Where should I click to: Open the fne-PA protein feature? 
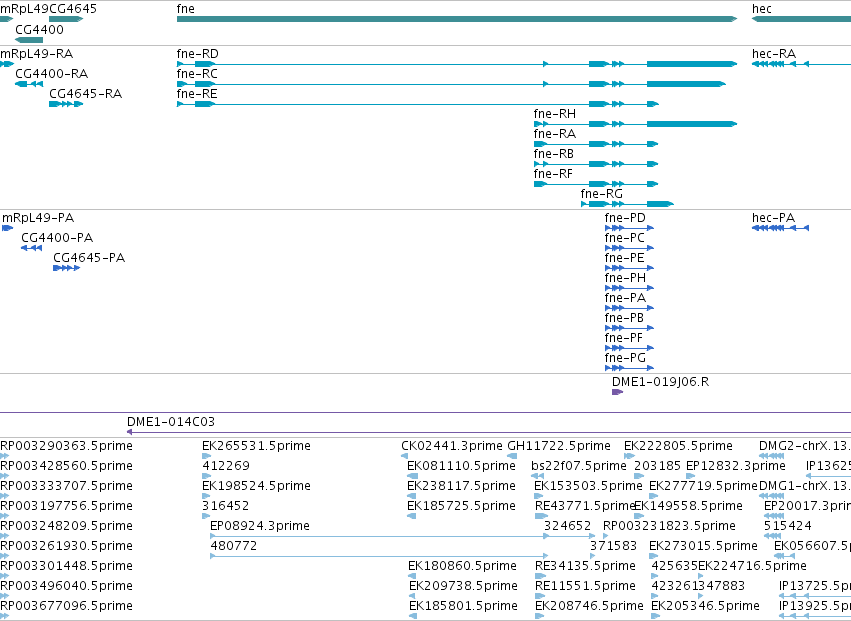[x=629, y=308]
